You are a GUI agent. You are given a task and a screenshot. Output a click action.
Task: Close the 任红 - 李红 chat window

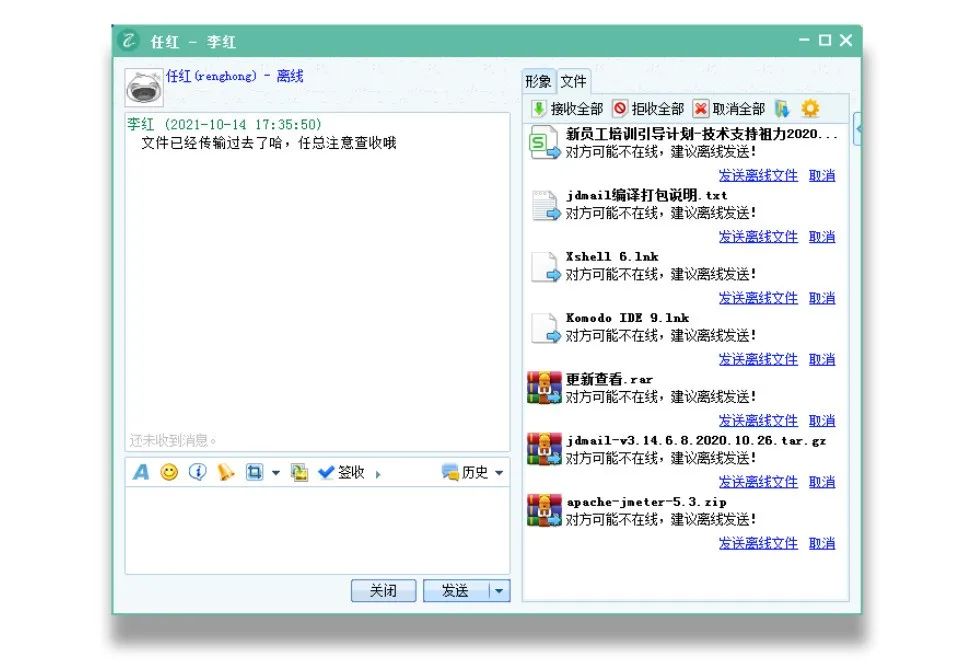click(x=846, y=40)
